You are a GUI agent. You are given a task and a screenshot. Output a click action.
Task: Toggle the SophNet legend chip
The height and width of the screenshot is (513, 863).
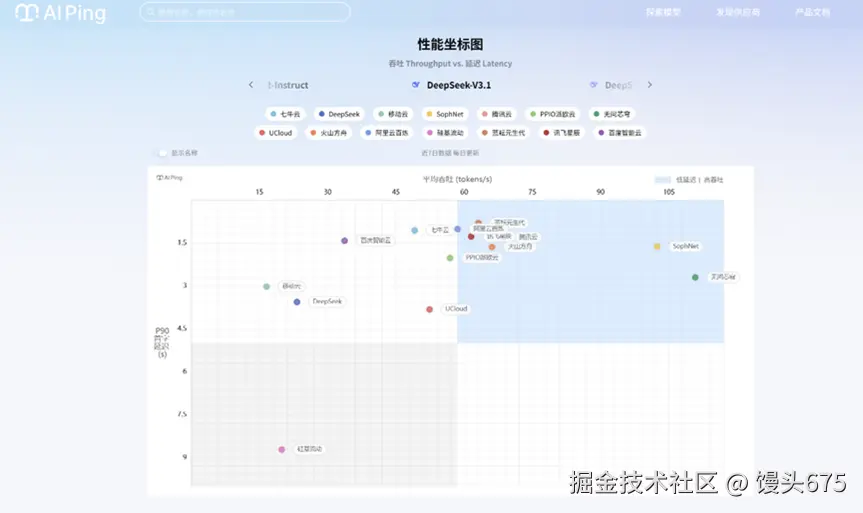pos(445,114)
